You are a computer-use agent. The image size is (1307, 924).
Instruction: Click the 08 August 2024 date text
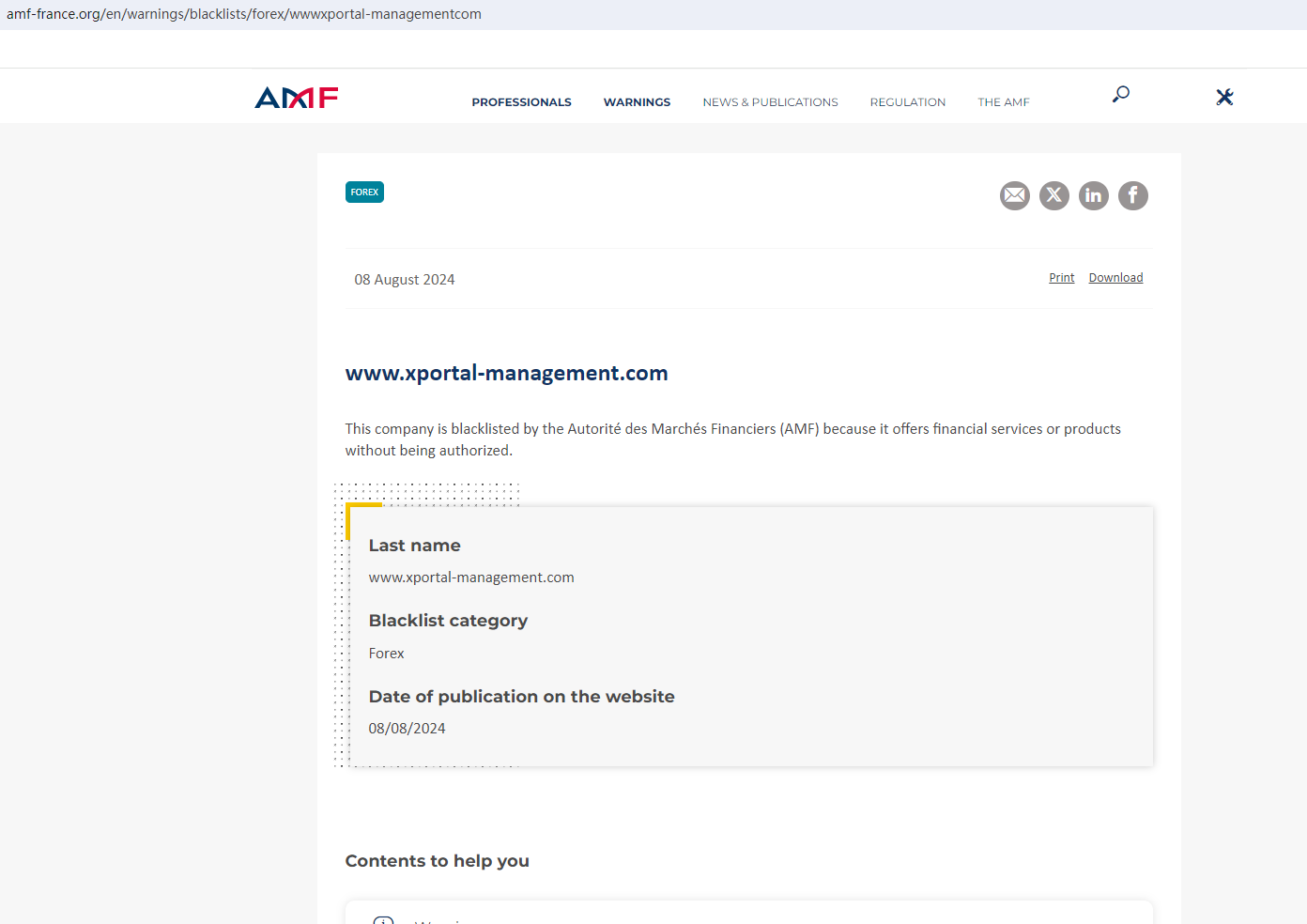pos(404,280)
